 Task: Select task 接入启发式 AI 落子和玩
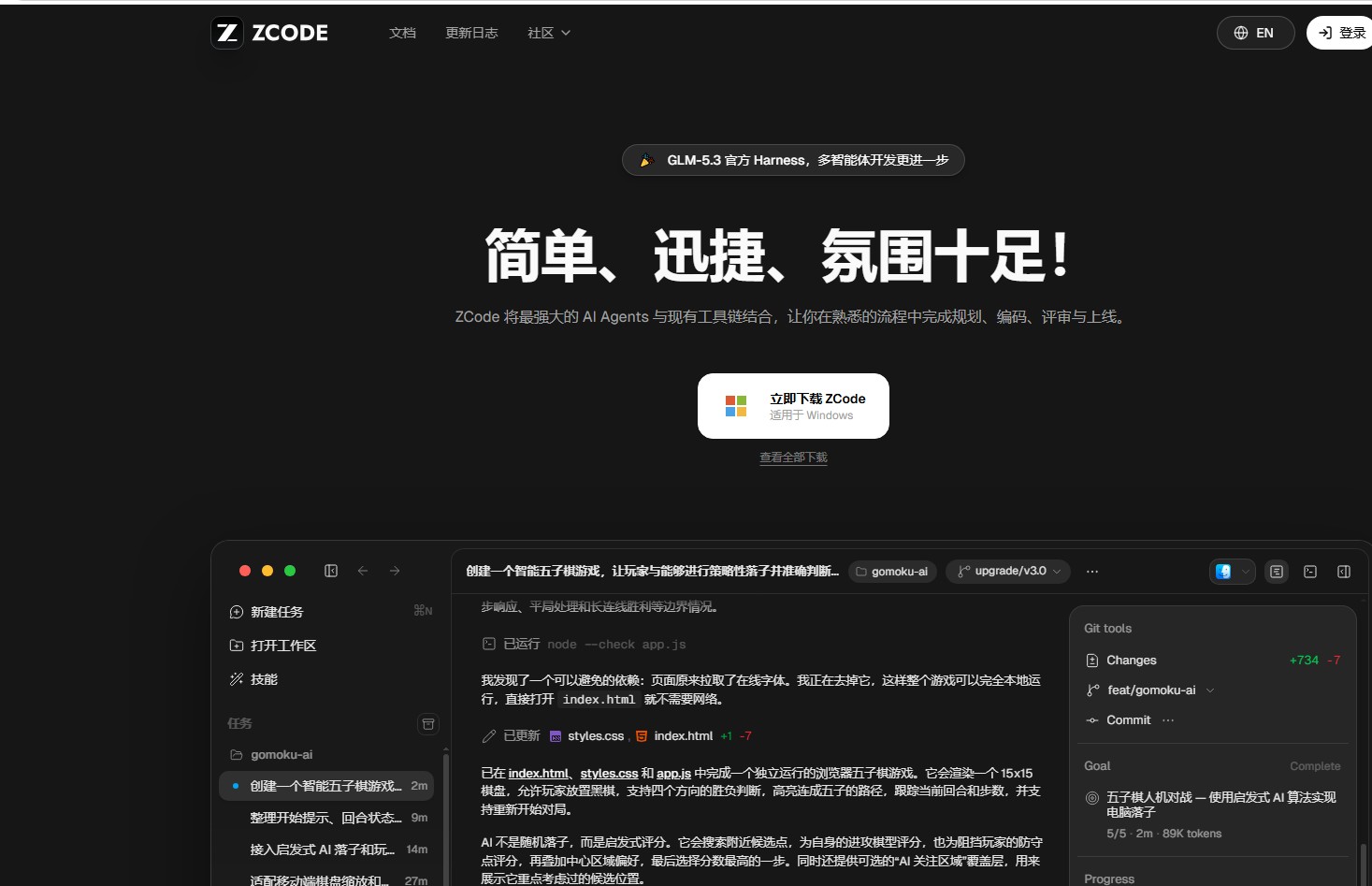[x=326, y=850]
